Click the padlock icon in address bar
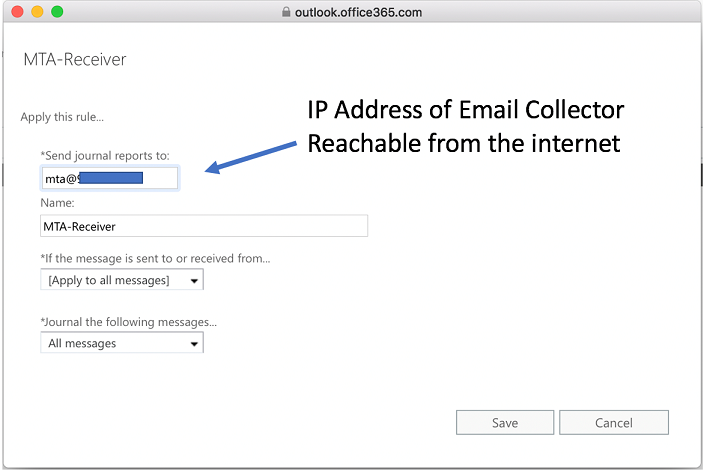The width and height of the screenshot is (704, 472). pyautogui.click(x=288, y=12)
